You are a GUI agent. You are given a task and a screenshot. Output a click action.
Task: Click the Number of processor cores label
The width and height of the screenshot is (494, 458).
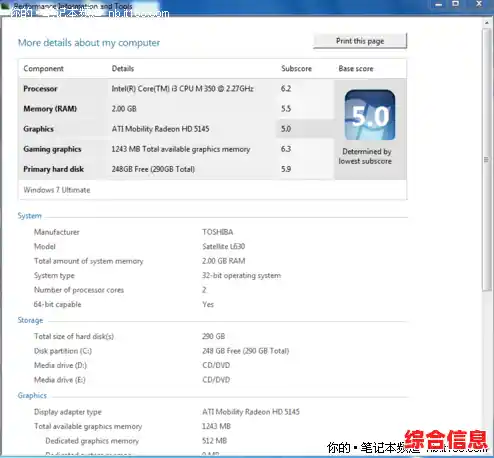tap(79, 290)
